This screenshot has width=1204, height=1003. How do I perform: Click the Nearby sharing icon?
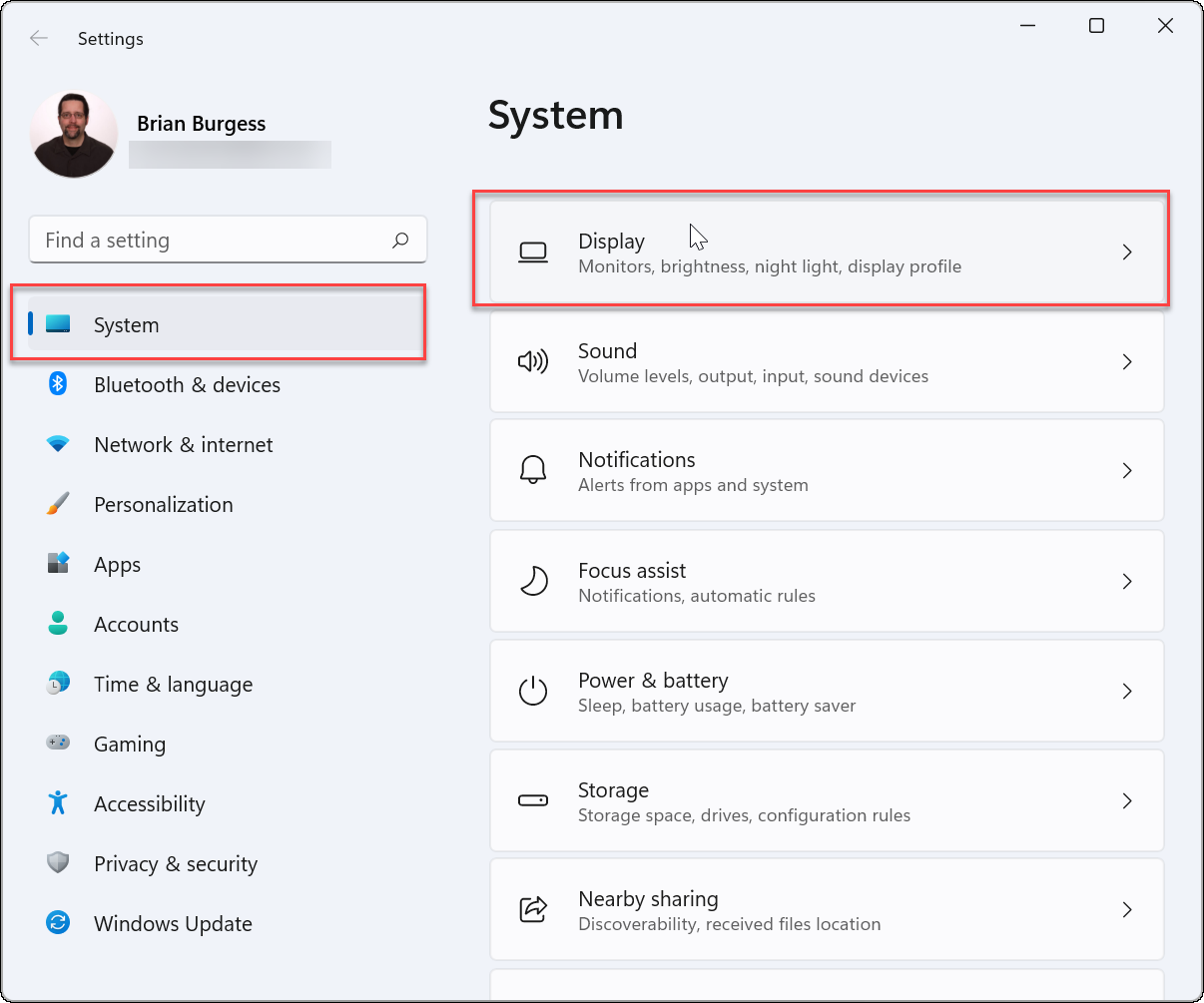(533, 909)
